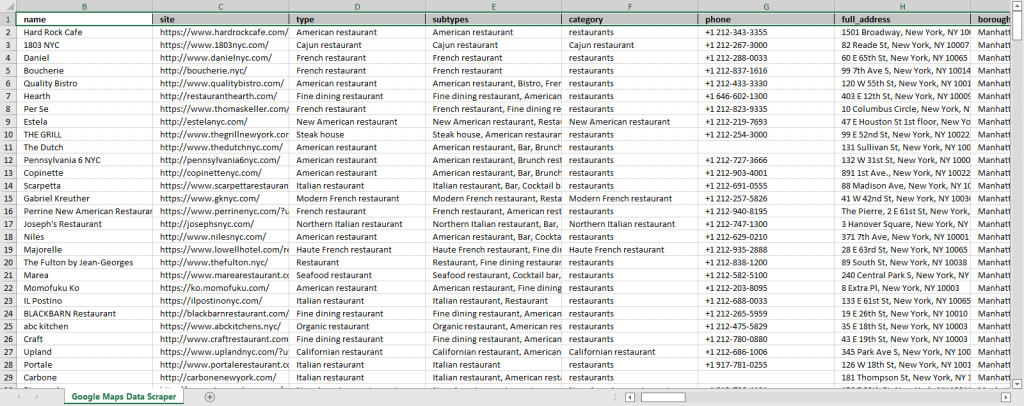Click the Hard Rock Cafe website URL
The image size is (1024, 406).
[221, 32]
